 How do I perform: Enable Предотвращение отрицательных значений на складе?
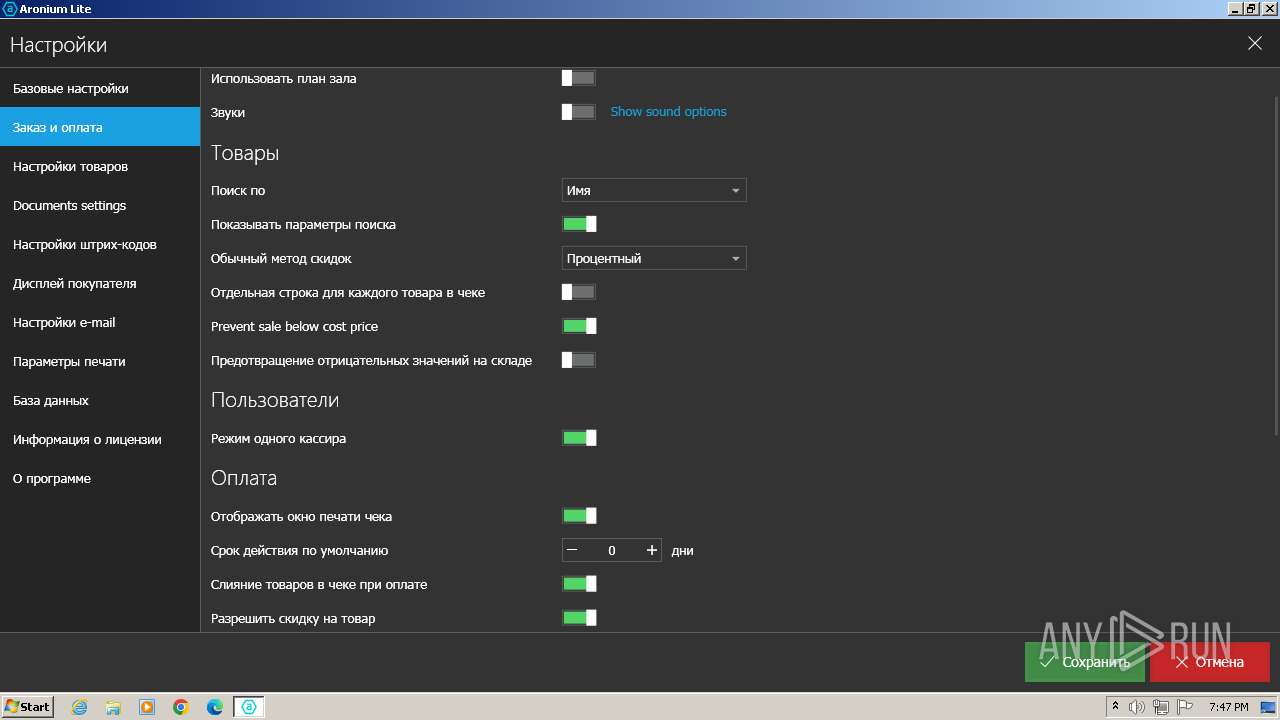point(579,360)
